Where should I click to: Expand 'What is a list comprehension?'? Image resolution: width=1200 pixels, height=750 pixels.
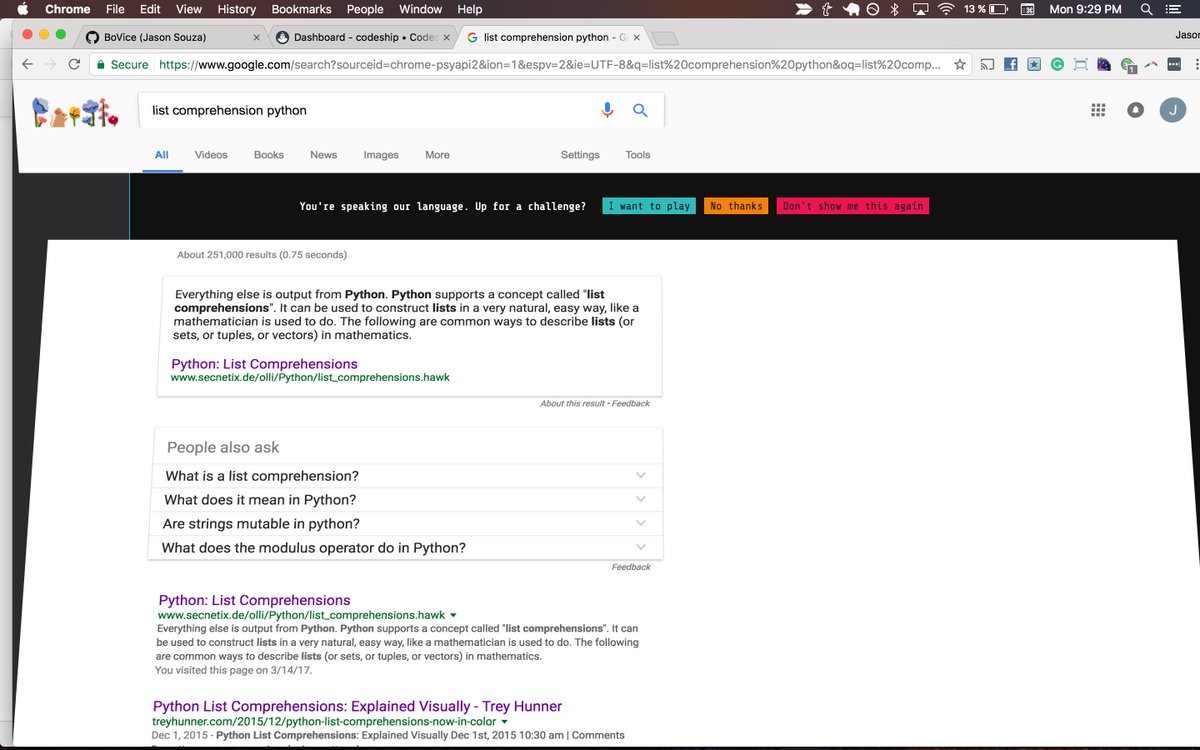point(408,476)
